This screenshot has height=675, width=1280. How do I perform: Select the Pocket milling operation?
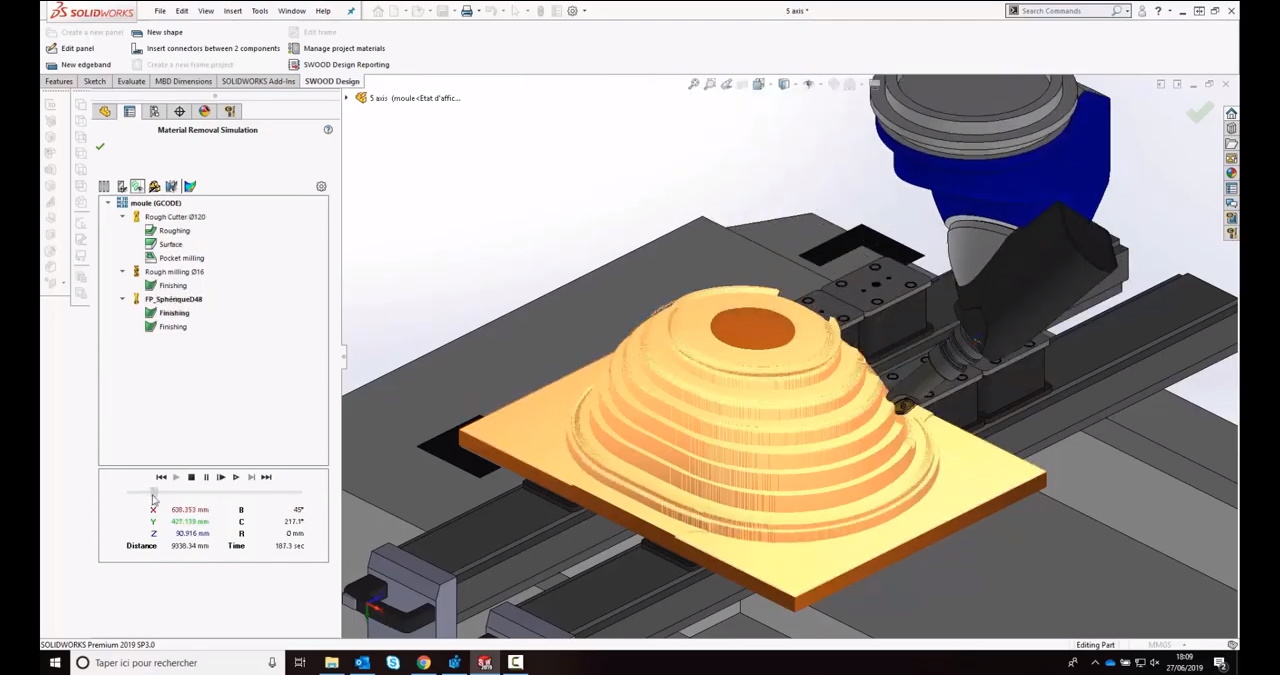(x=181, y=258)
